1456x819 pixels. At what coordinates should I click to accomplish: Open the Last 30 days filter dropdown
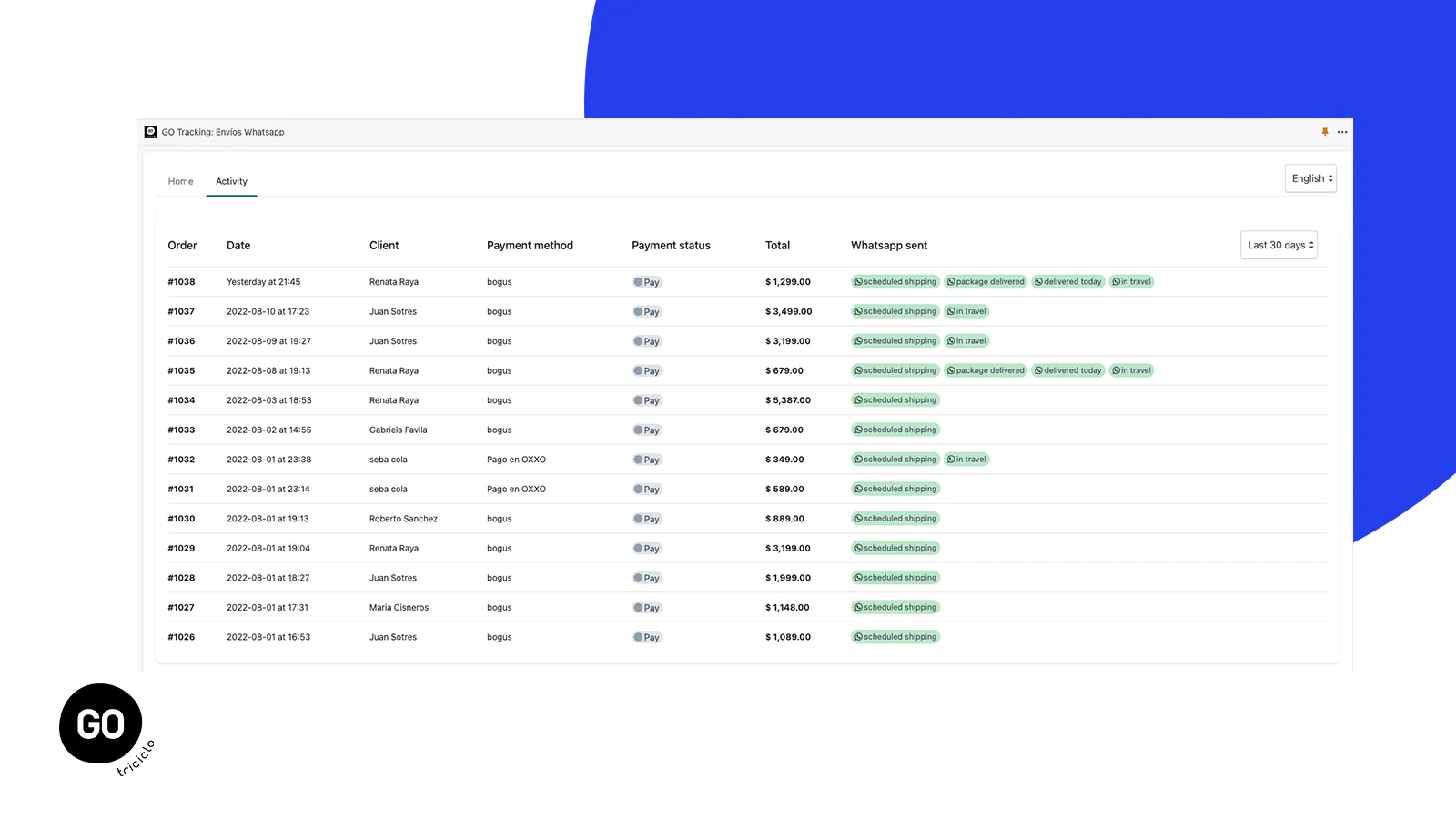pyautogui.click(x=1279, y=245)
